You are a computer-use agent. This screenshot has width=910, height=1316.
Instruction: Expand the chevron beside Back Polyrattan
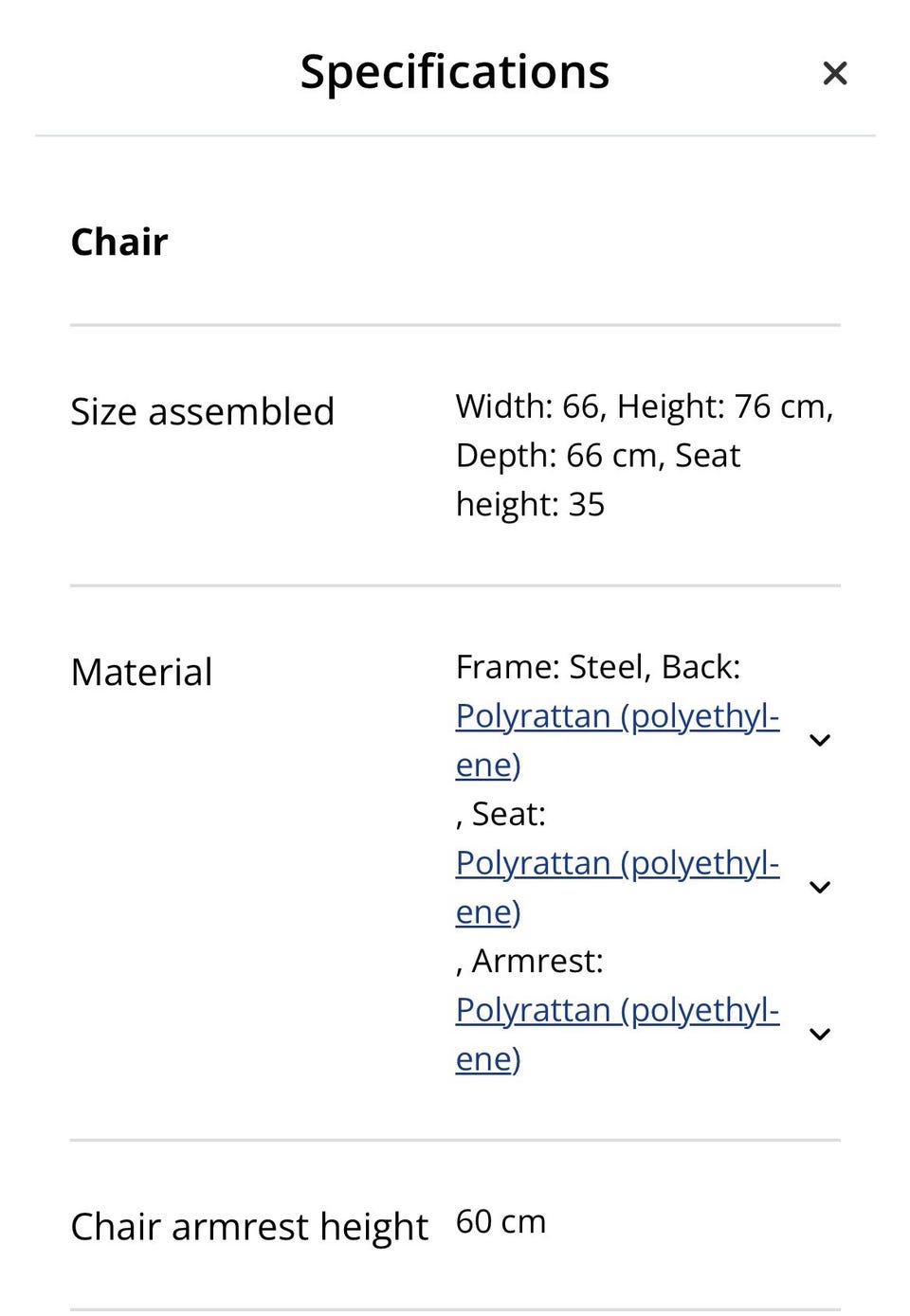pos(820,740)
